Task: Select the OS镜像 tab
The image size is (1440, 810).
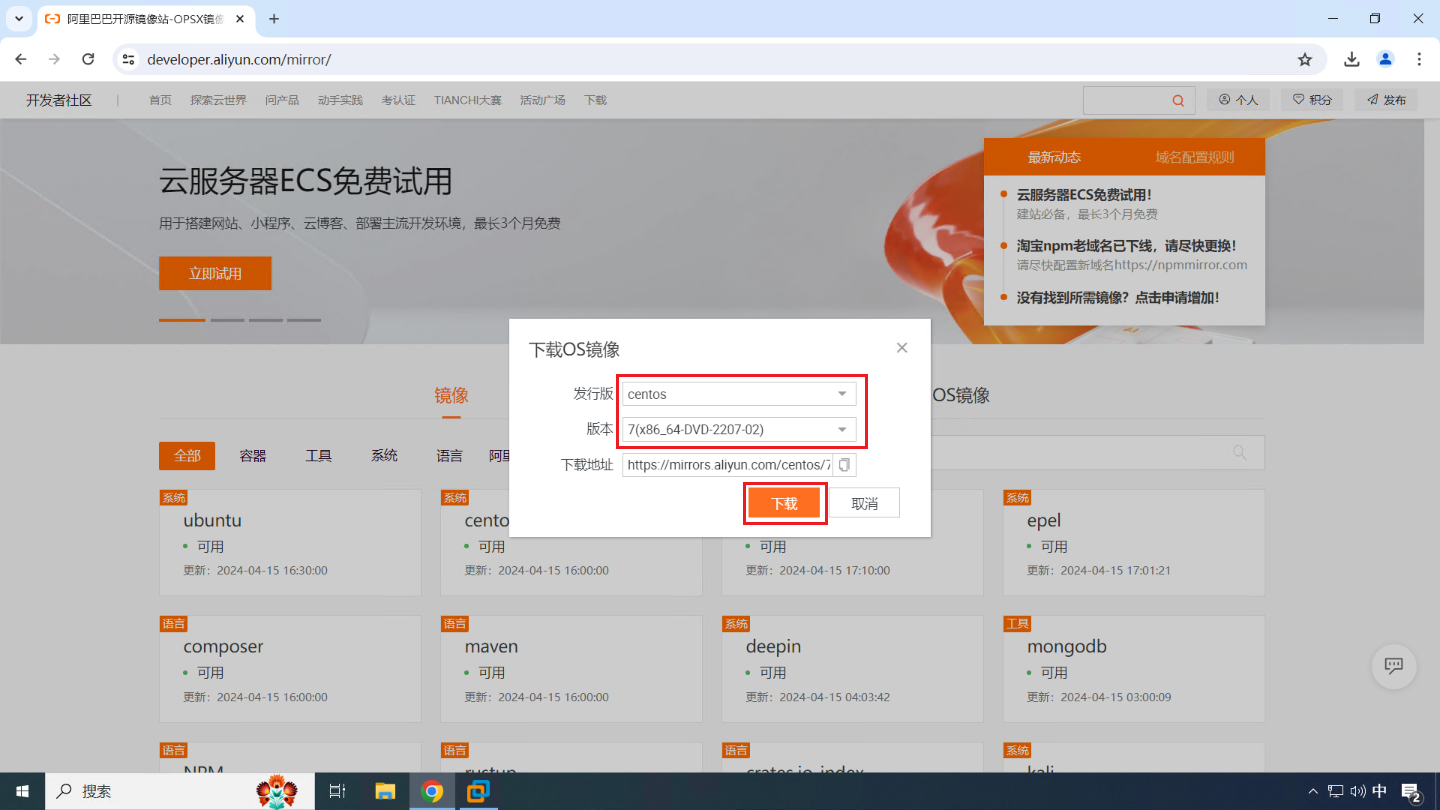Action: [x=961, y=395]
